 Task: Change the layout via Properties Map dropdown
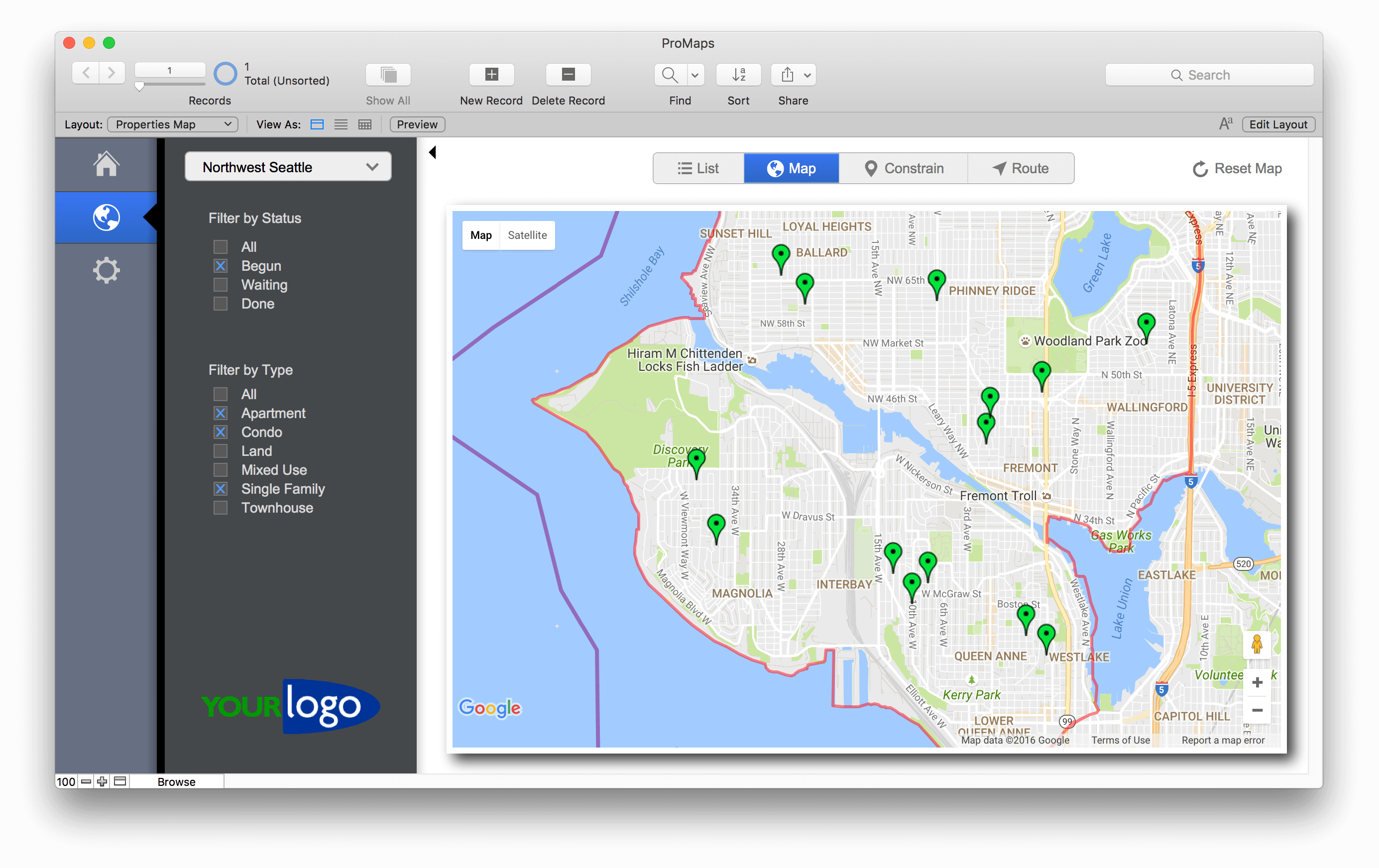click(x=172, y=124)
